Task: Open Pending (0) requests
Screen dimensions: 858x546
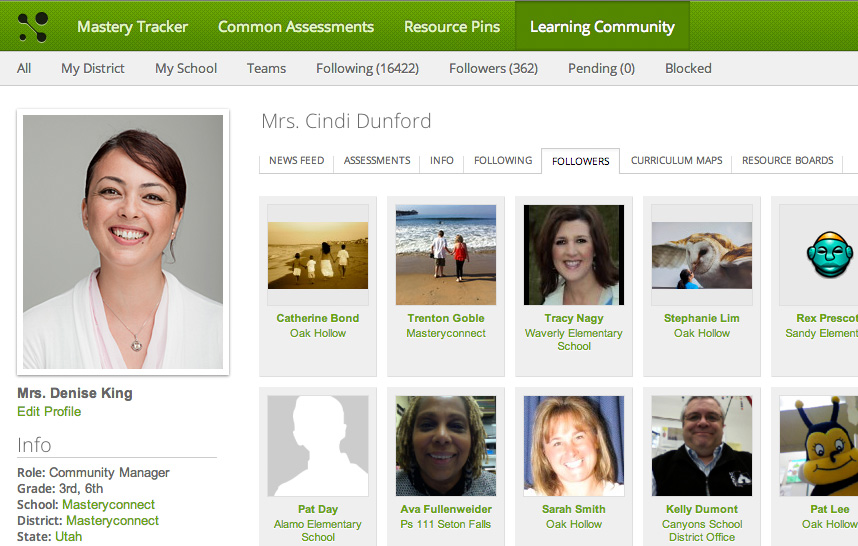Action: pyautogui.click(x=601, y=68)
